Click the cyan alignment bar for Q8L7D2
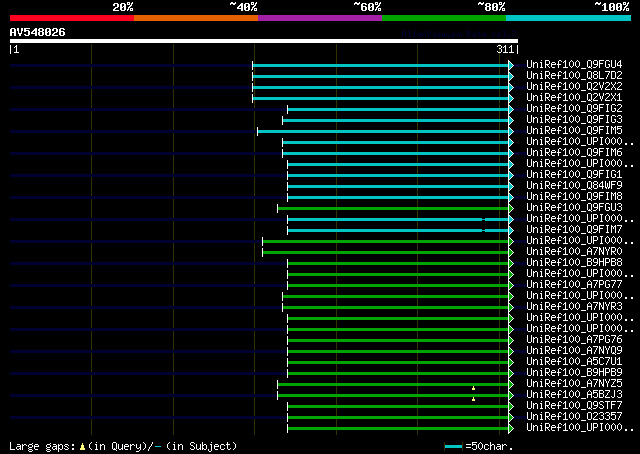Screen dimensions: 640x454 pyautogui.click(x=380, y=76)
